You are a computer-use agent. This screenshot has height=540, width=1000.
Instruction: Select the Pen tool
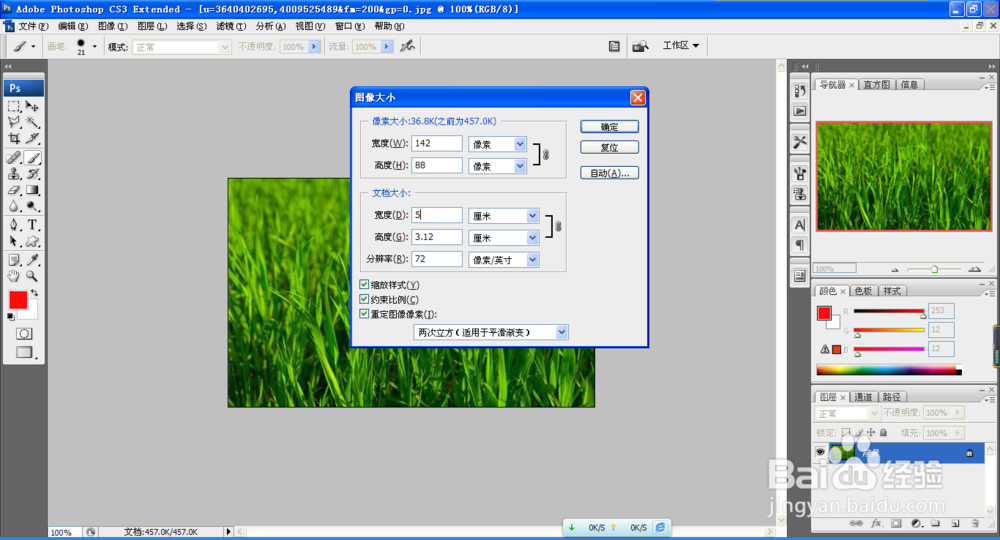coord(13,225)
